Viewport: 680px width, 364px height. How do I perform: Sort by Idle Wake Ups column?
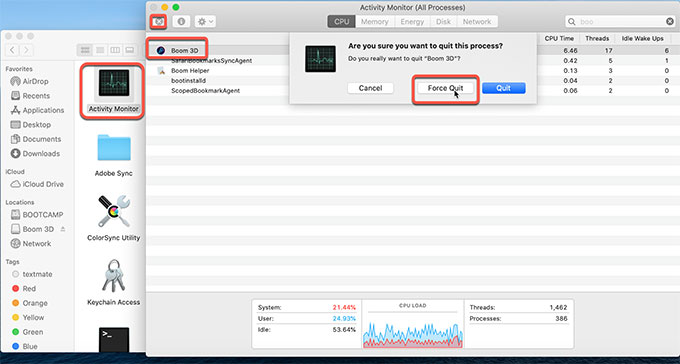[x=643, y=39]
